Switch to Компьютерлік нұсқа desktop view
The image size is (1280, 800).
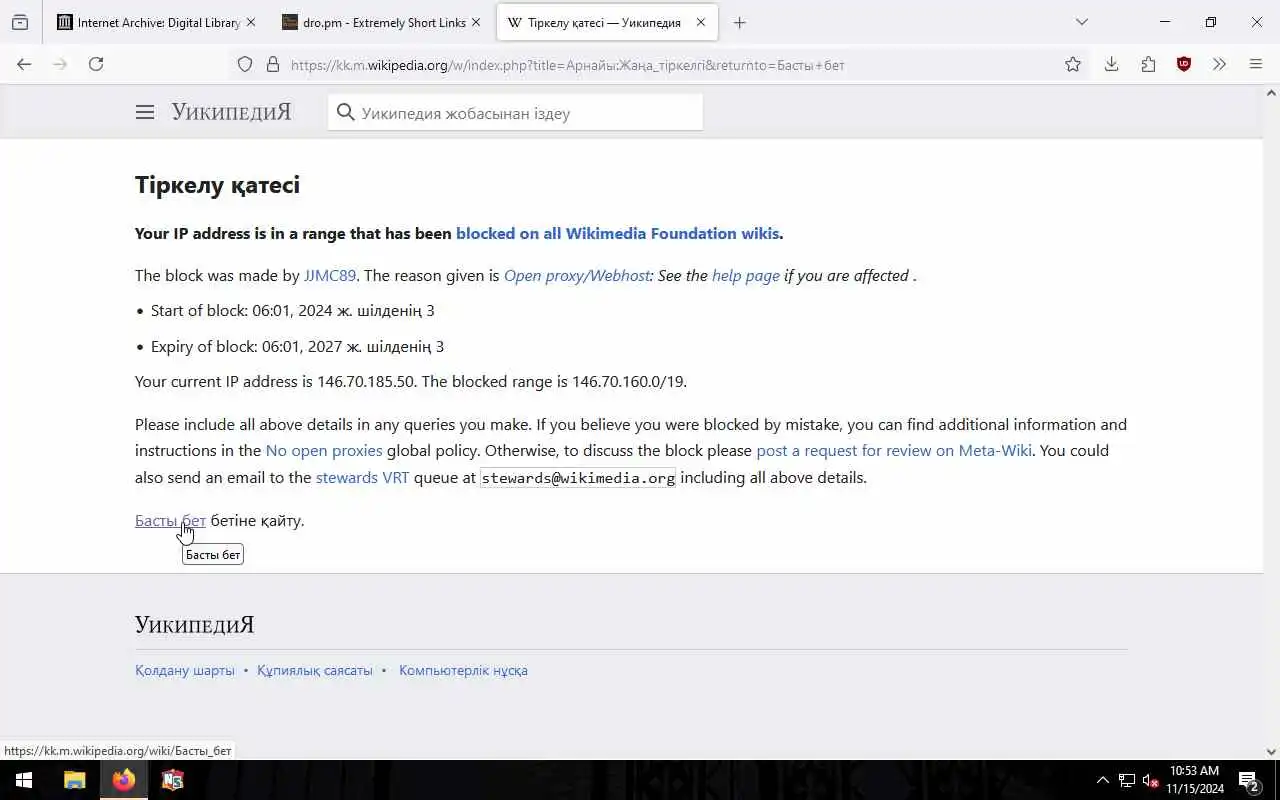click(x=463, y=670)
